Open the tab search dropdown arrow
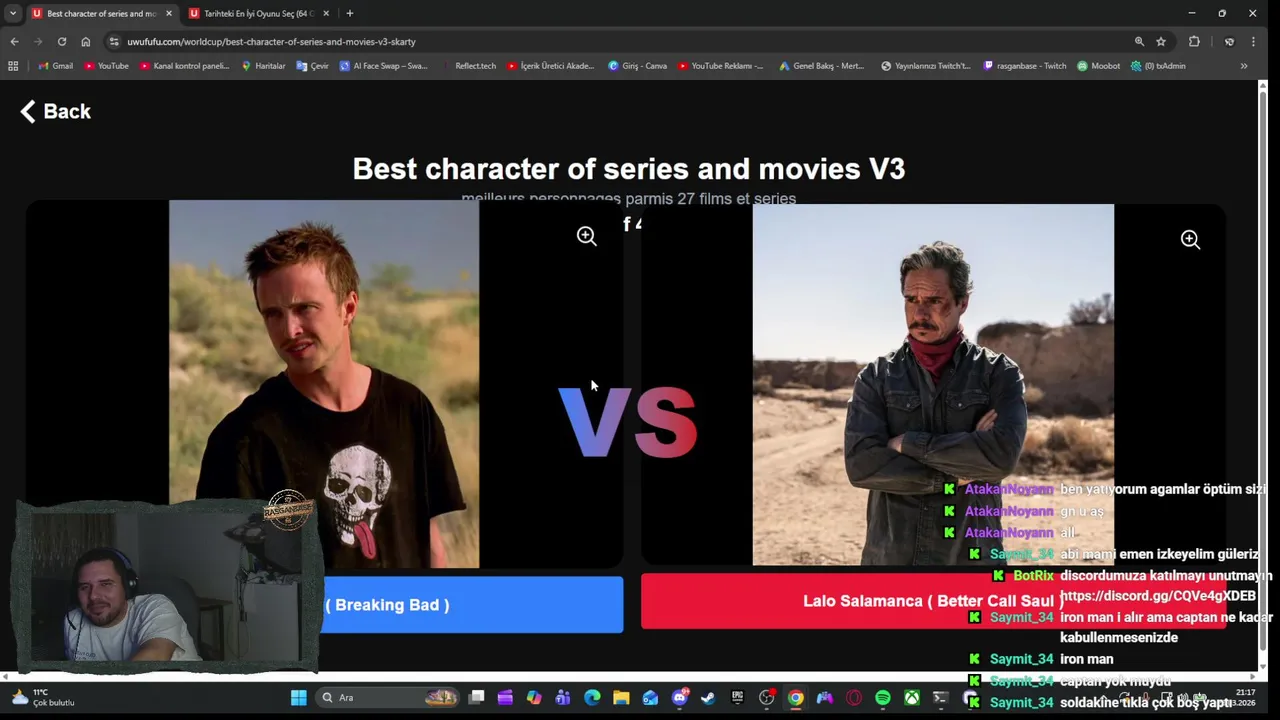This screenshot has width=1280, height=720. pos(12,13)
